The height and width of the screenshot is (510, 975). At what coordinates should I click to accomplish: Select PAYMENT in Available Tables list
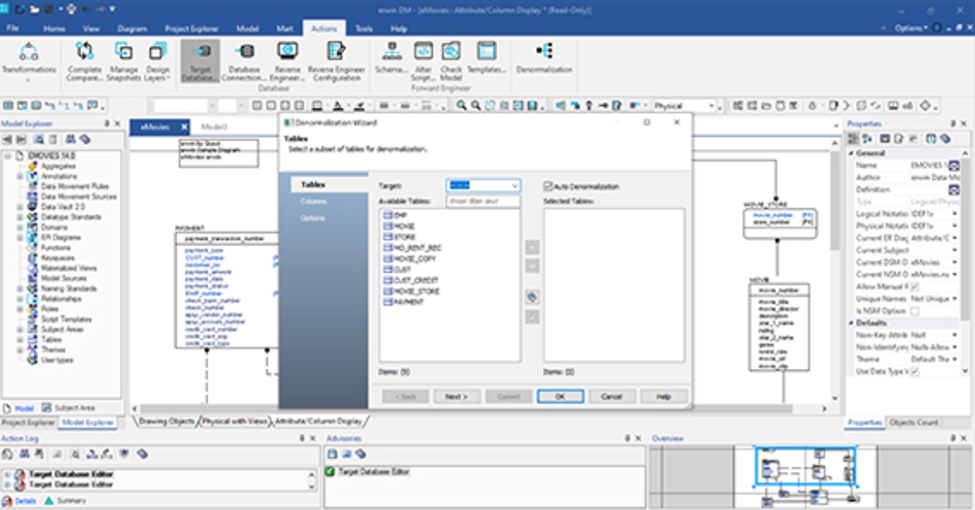tap(409, 302)
